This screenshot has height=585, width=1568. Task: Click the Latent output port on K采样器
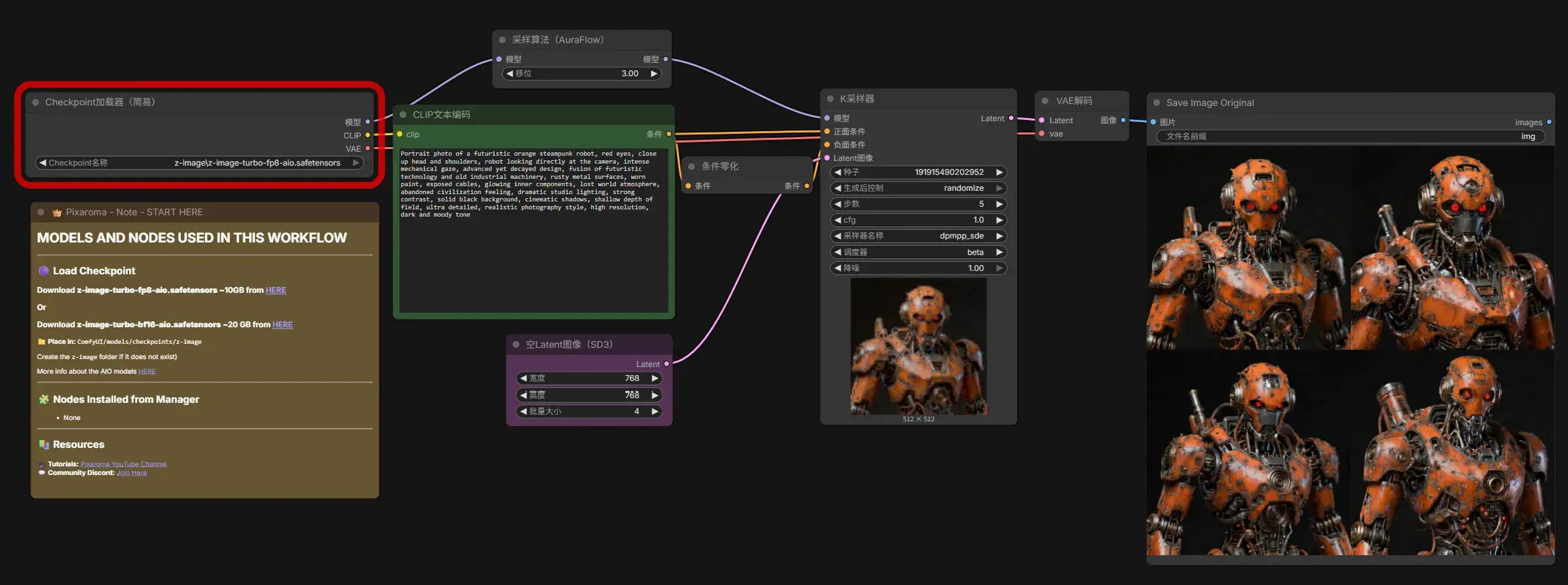[x=1011, y=118]
